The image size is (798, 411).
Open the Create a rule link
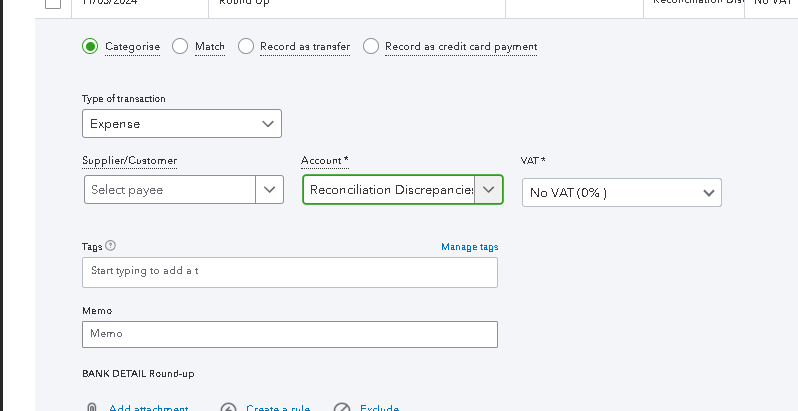[278, 408]
